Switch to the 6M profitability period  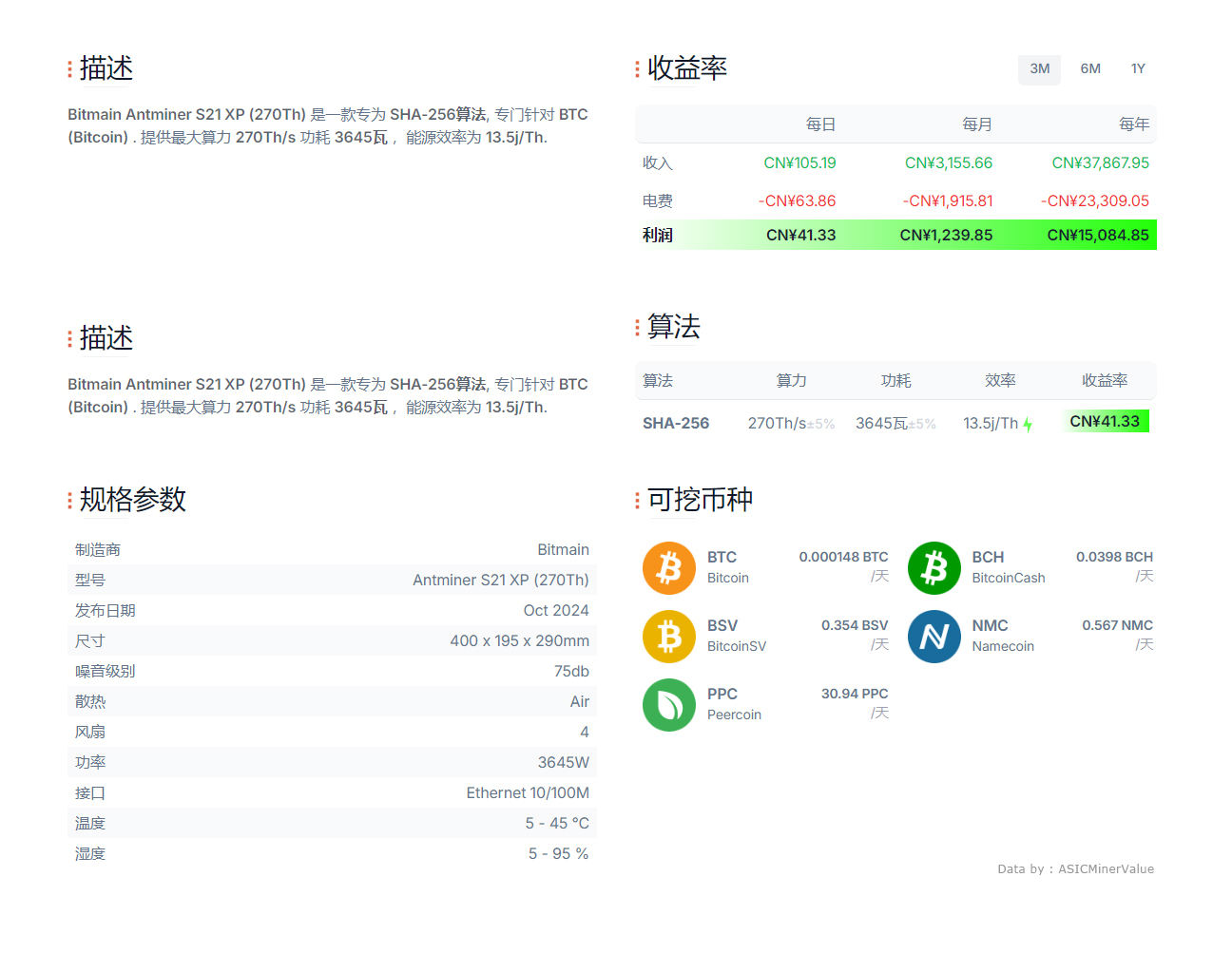(x=1090, y=69)
